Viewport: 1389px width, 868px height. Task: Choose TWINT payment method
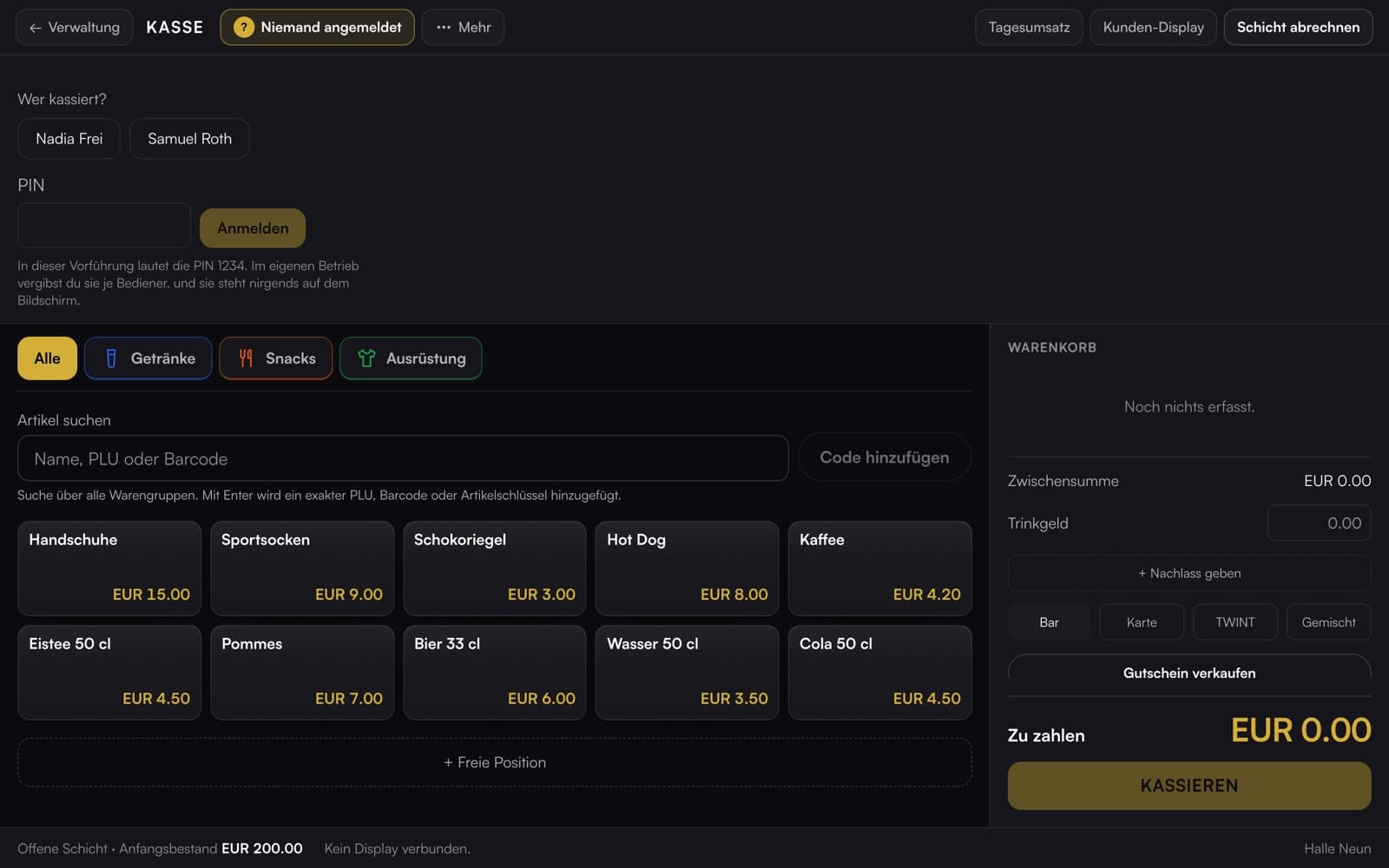point(1234,622)
